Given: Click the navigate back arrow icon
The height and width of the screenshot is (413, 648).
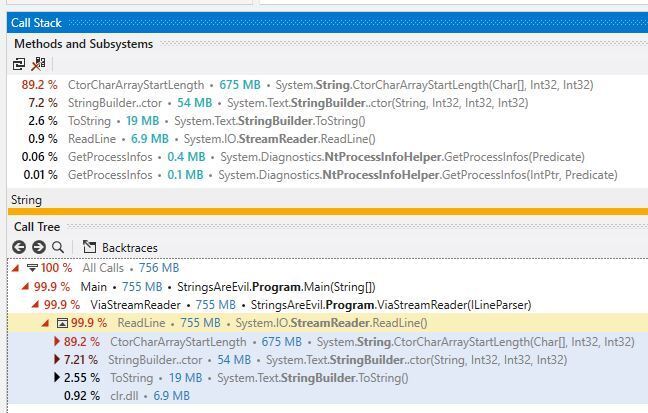Looking at the screenshot, I should 19,247.
